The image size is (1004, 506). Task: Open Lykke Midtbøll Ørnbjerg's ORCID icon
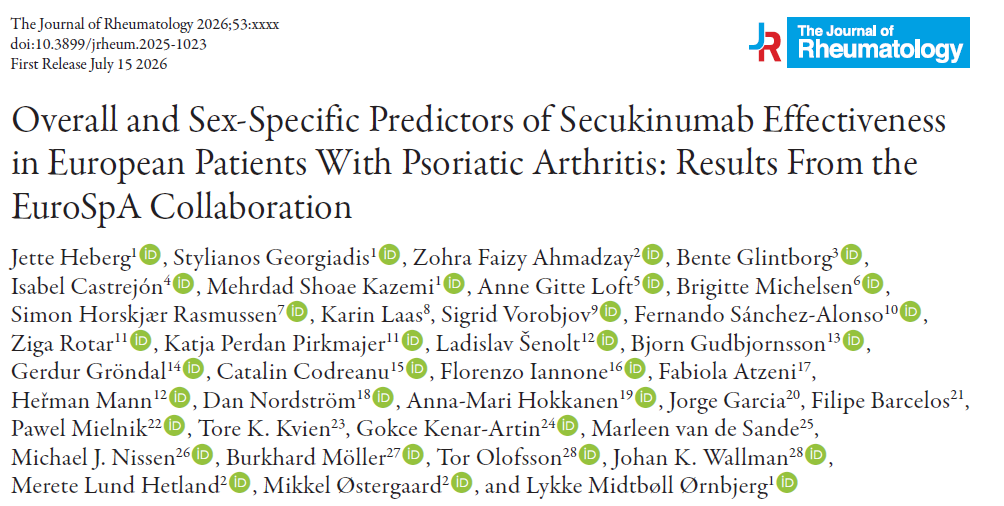click(x=787, y=483)
